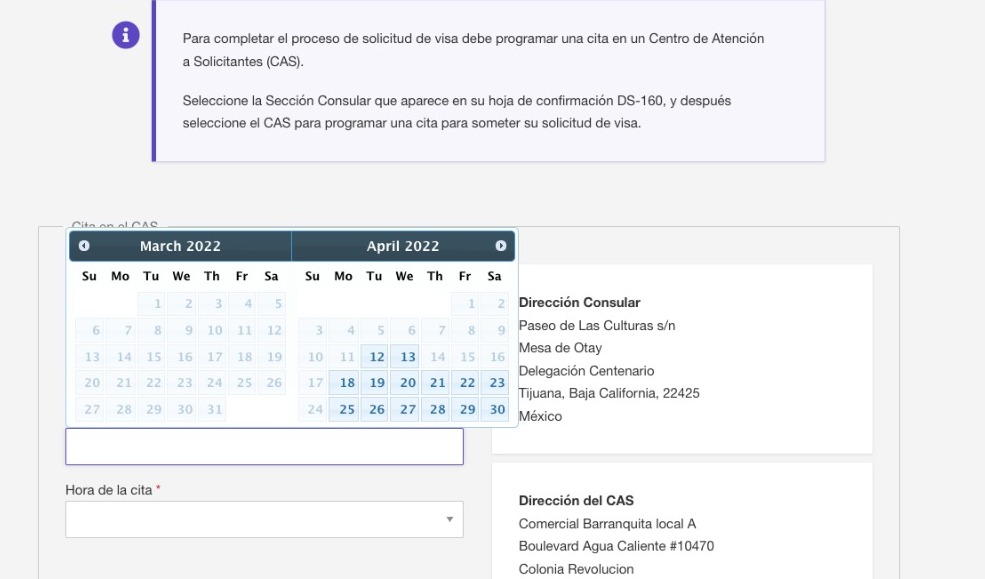Select April 27 in the calendar
Image resolution: width=985 pixels, height=579 pixels.
coord(406,409)
